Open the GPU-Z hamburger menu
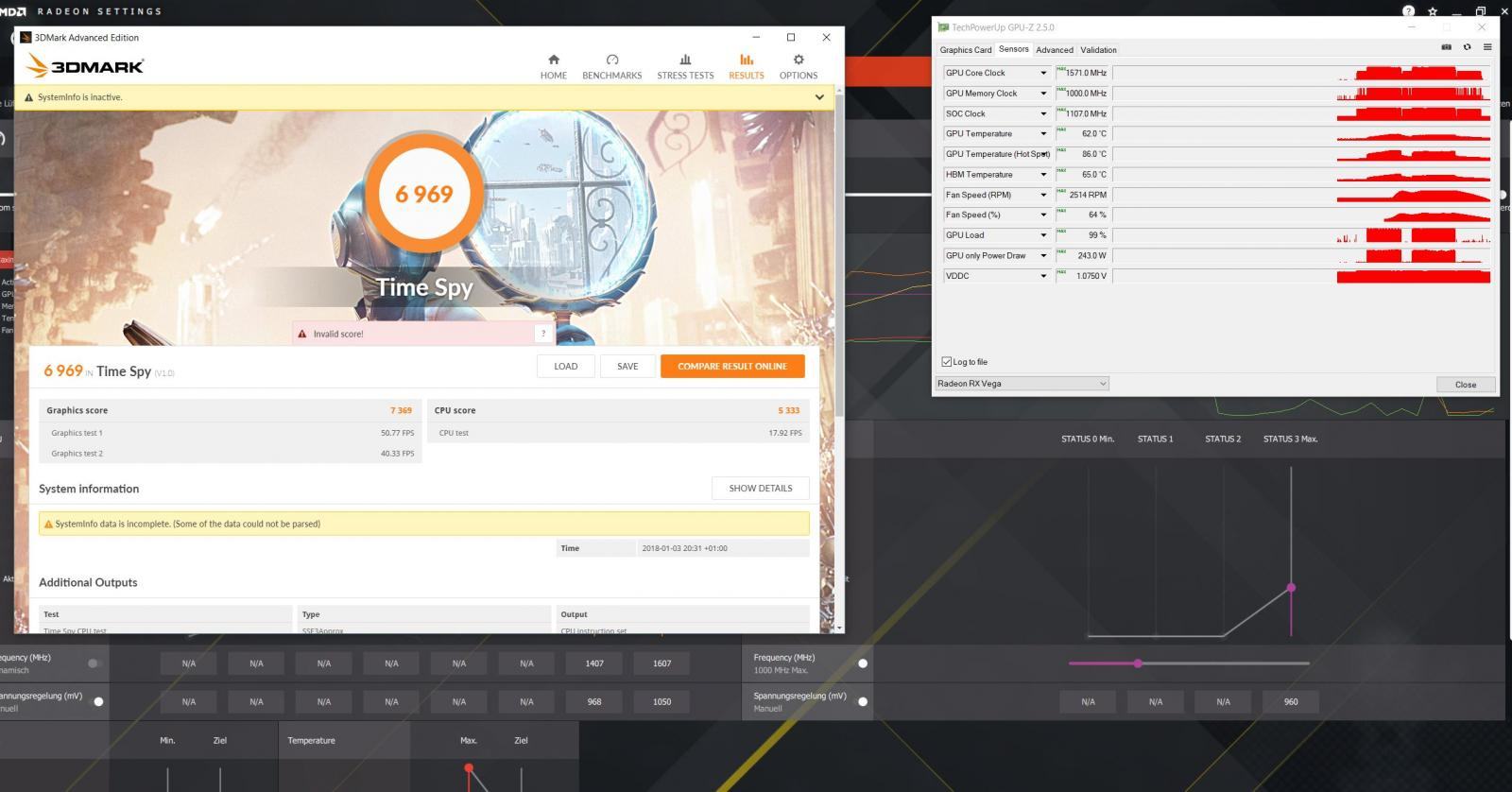This screenshot has width=1512, height=792. tap(1486, 47)
